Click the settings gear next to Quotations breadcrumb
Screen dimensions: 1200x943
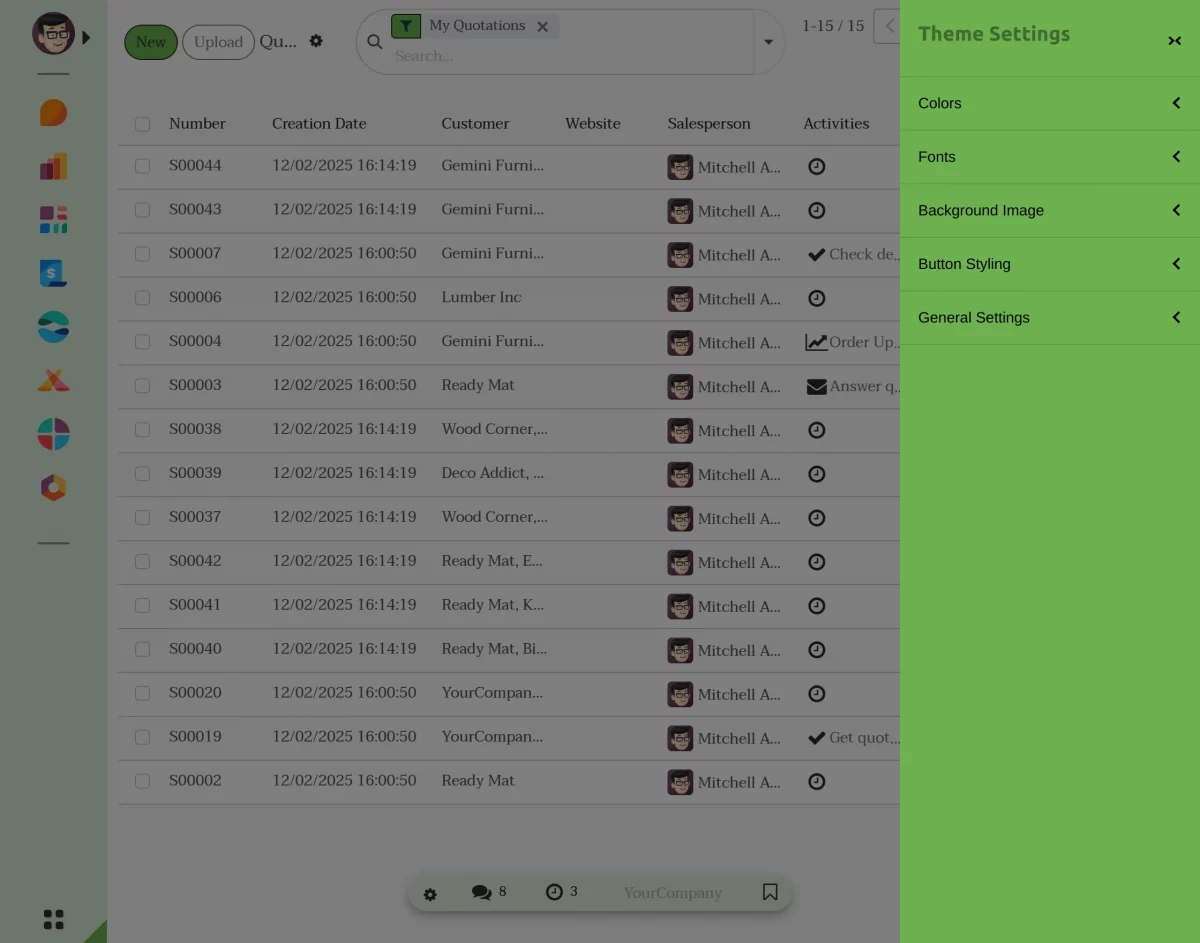(315, 41)
